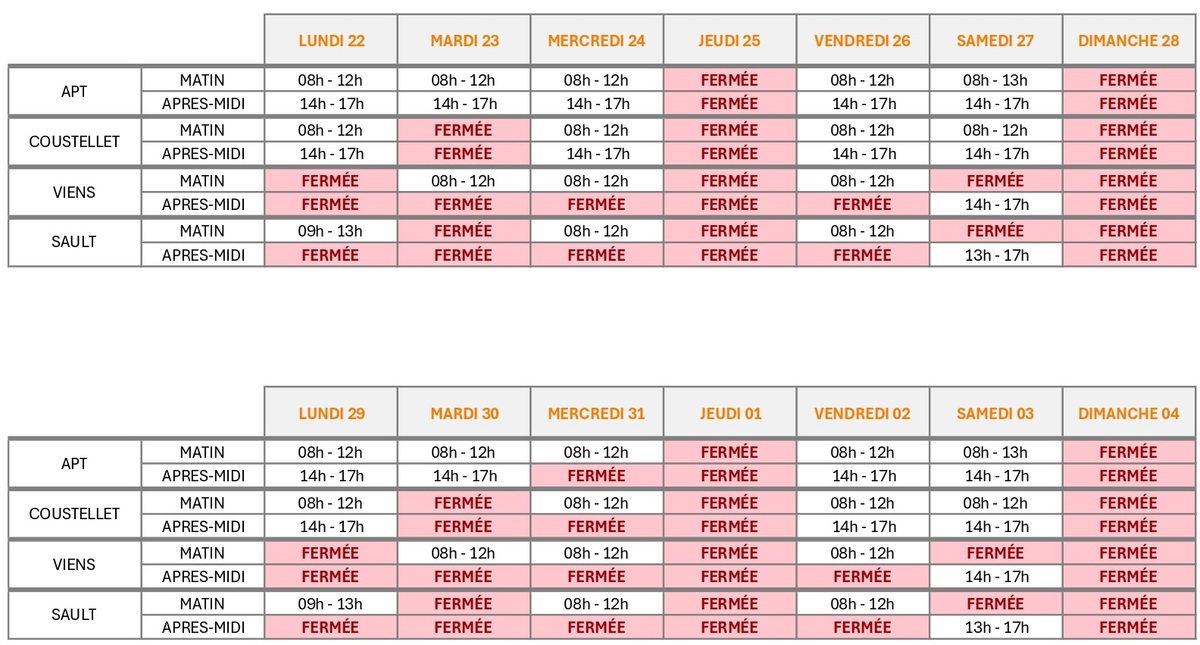Click the MARDI 30 column header
Screen dimensions: 1200x645
464,413
